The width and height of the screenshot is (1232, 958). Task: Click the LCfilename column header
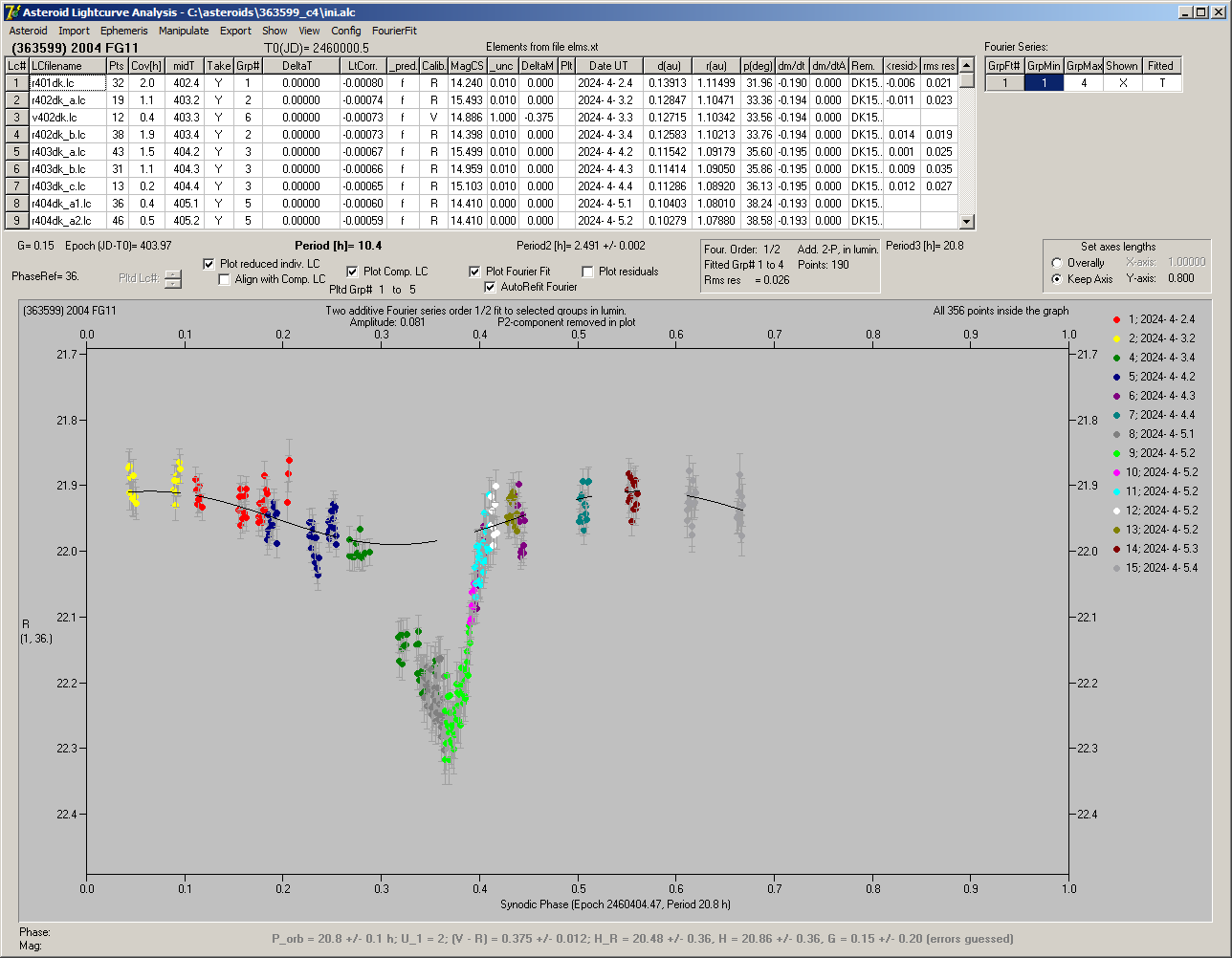[x=67, y=66]
